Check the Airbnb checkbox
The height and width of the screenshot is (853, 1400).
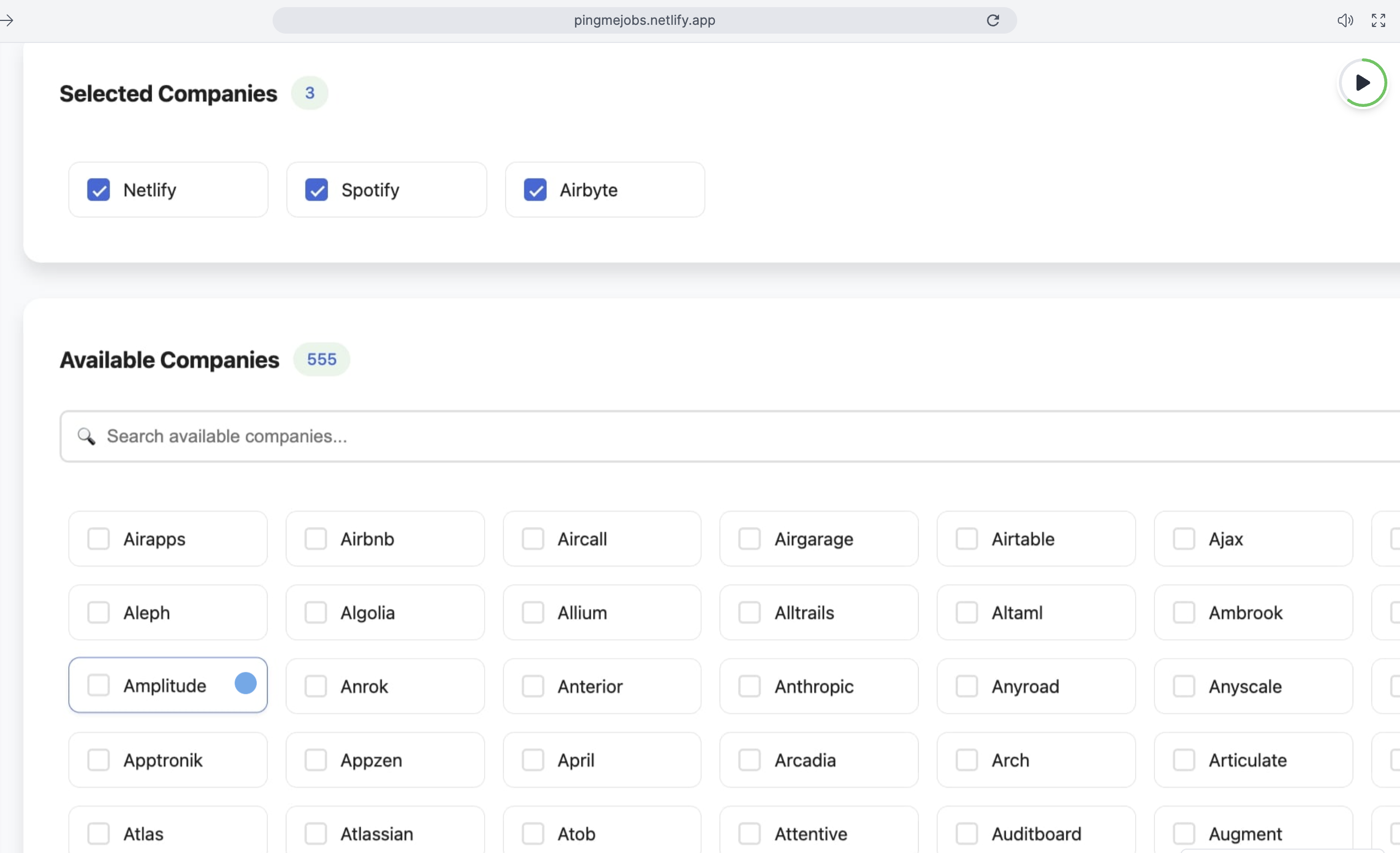(x=316, y=539)
